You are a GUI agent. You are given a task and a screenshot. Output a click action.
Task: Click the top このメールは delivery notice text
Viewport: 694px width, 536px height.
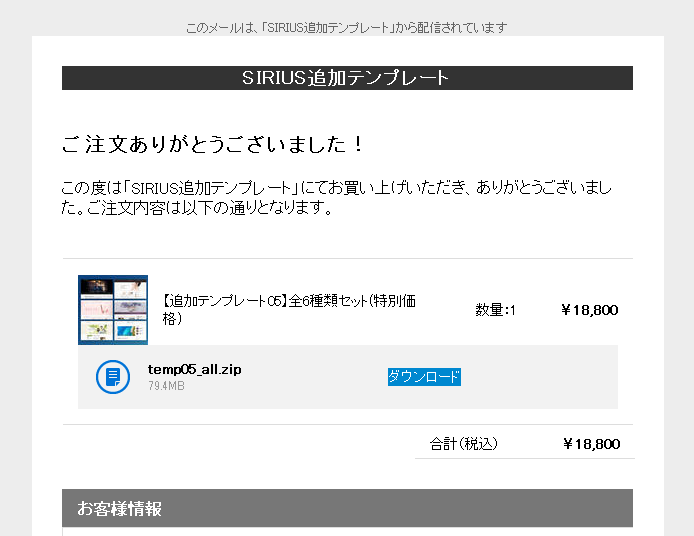click(x=346, y=27)
